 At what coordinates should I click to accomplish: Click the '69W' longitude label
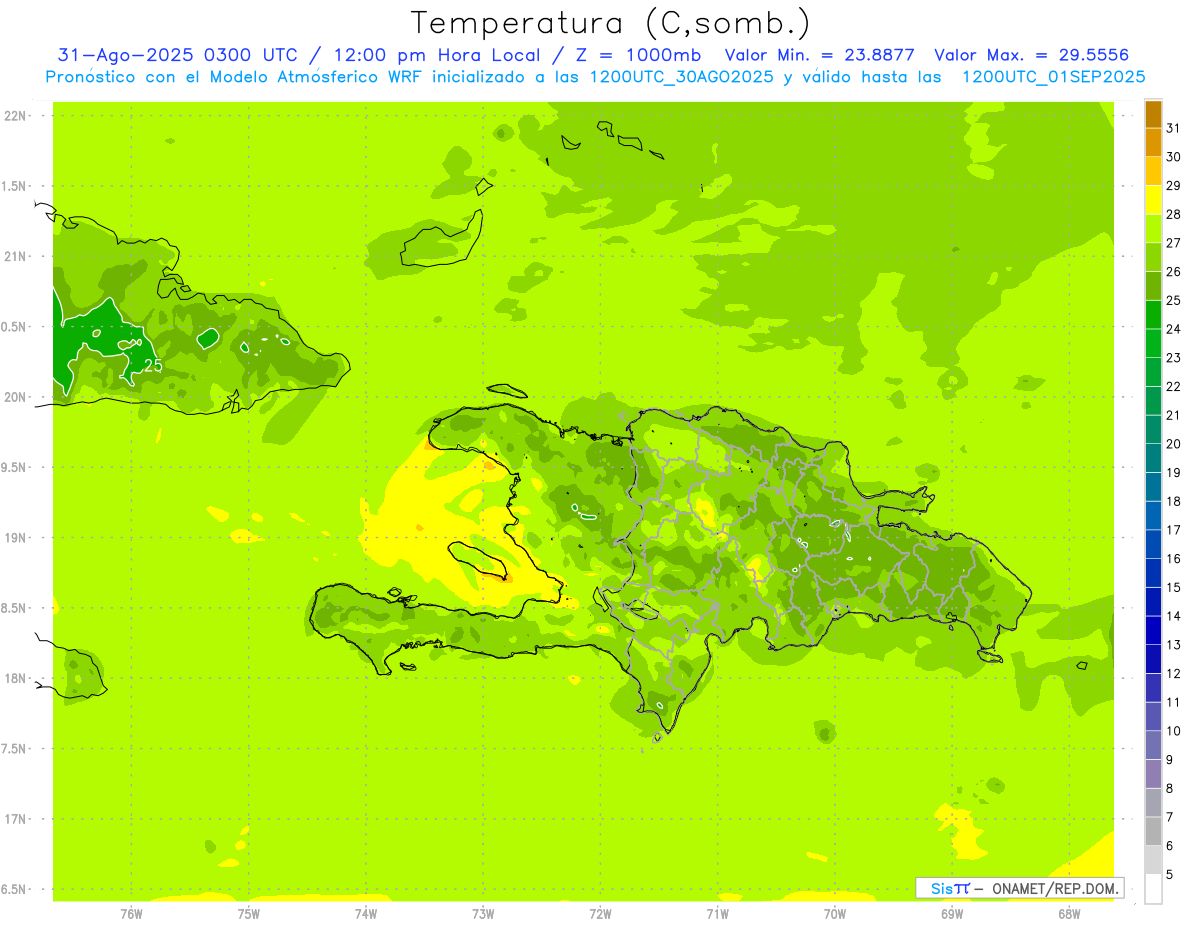(x=952, y=914)
